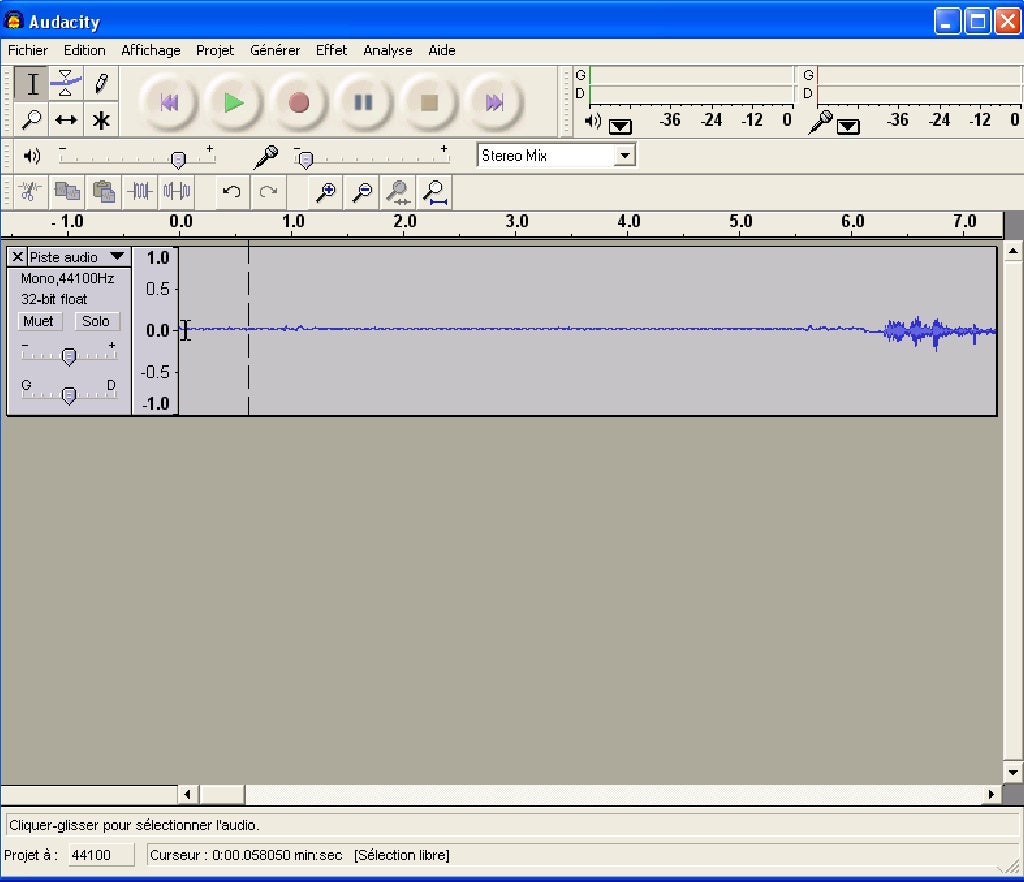Select the Time Shift tool
This screenshot has height=882, width=1024.
coord(66,120)
